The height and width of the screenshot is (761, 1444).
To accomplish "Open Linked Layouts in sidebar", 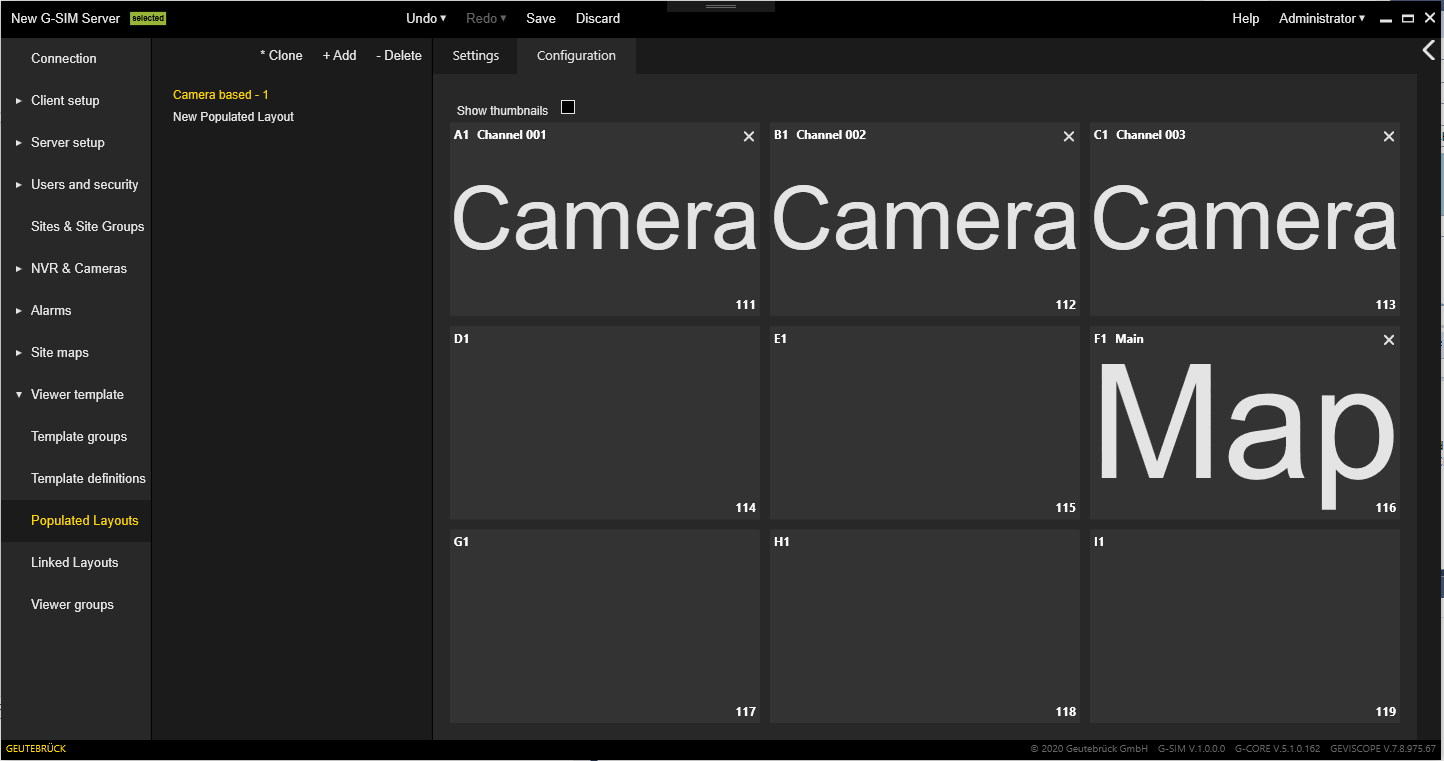I will 75,562.
